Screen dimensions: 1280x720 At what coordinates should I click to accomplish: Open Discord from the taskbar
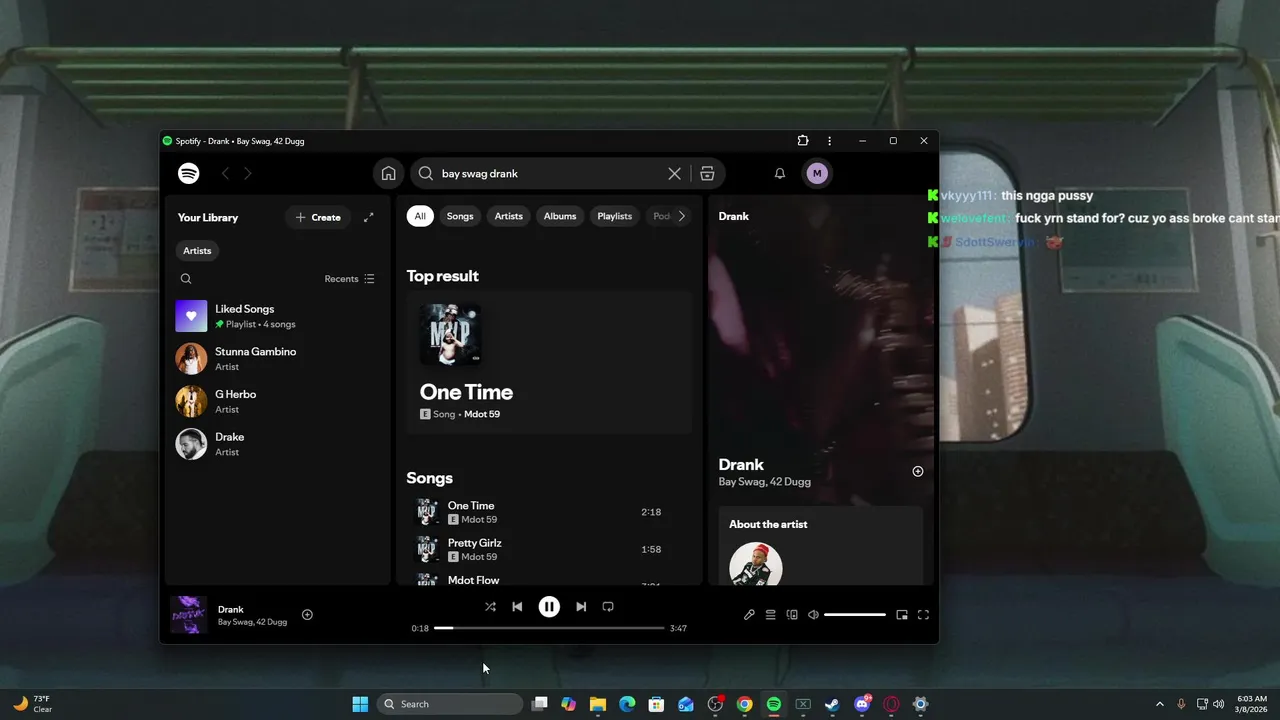pos(862,704)
